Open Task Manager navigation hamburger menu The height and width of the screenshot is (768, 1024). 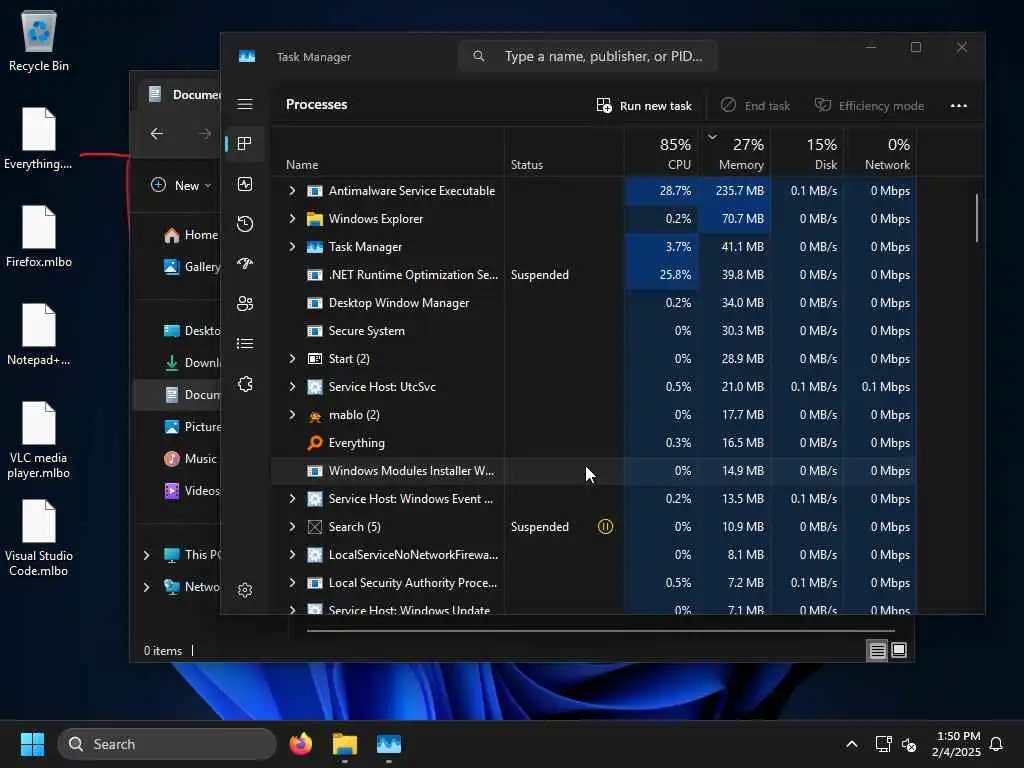(x=245, y=104)
